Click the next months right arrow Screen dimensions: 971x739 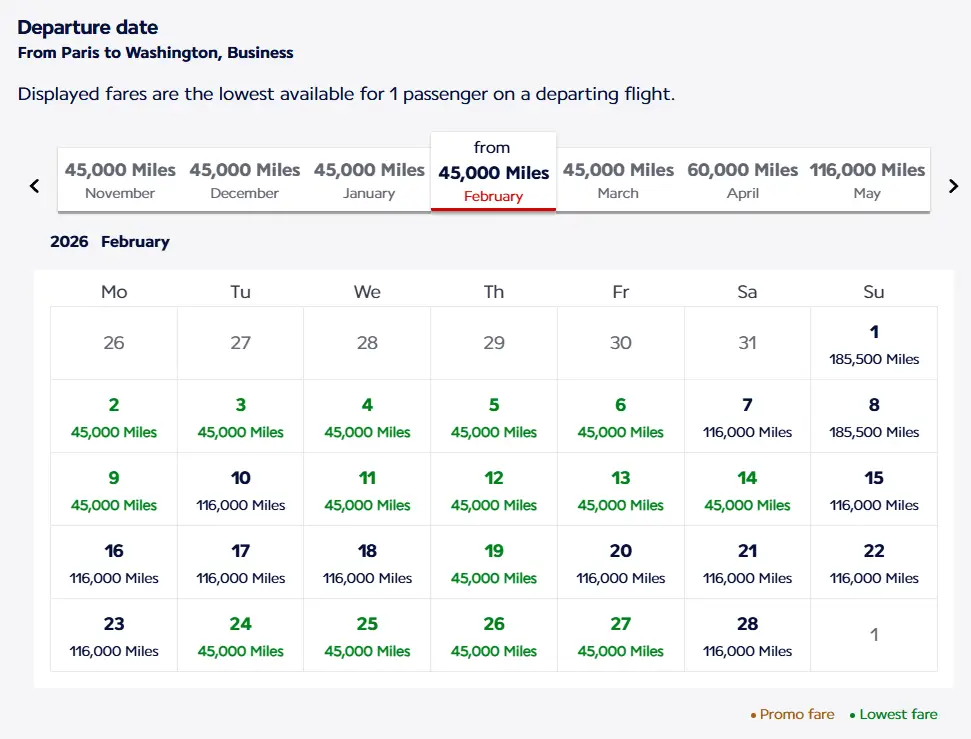point(953,186)
